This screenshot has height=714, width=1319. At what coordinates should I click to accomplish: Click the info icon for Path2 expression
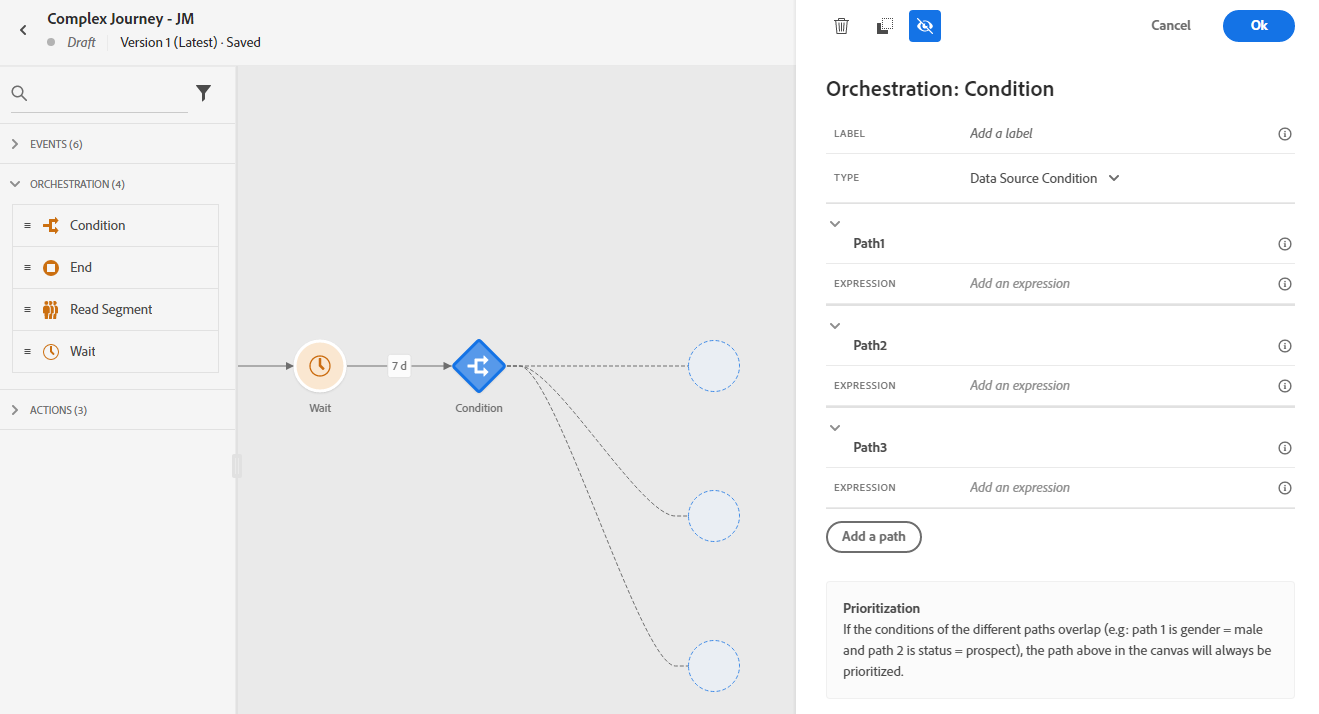1285,386
